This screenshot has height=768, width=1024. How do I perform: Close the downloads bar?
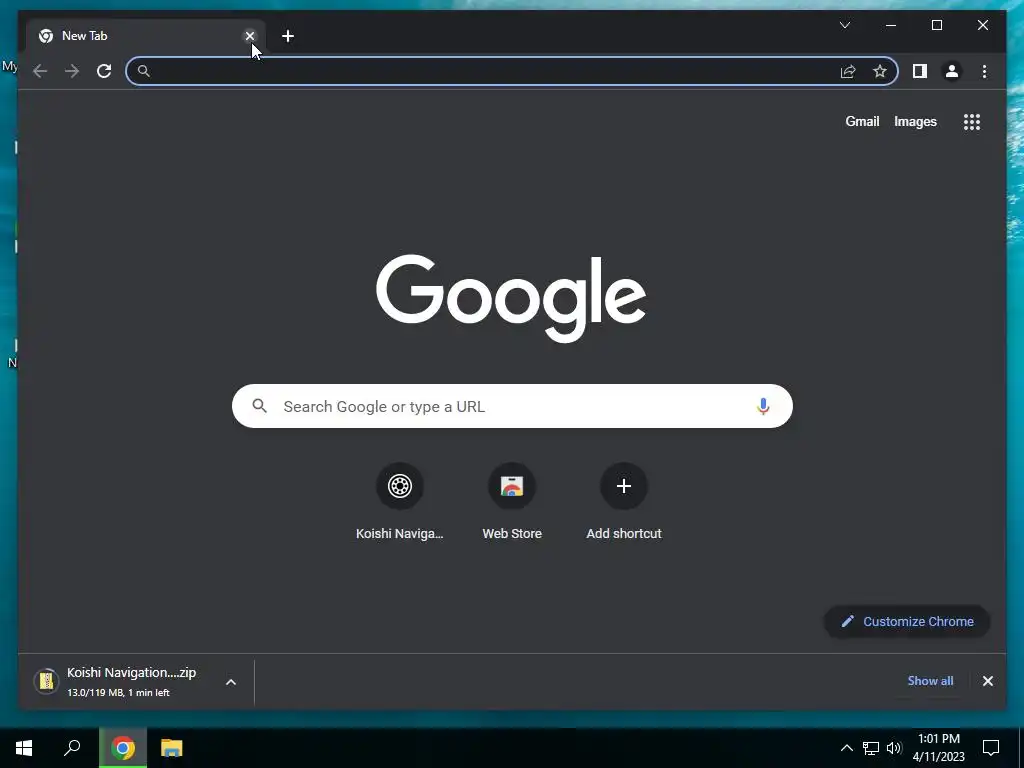click(x=987, y=681)
